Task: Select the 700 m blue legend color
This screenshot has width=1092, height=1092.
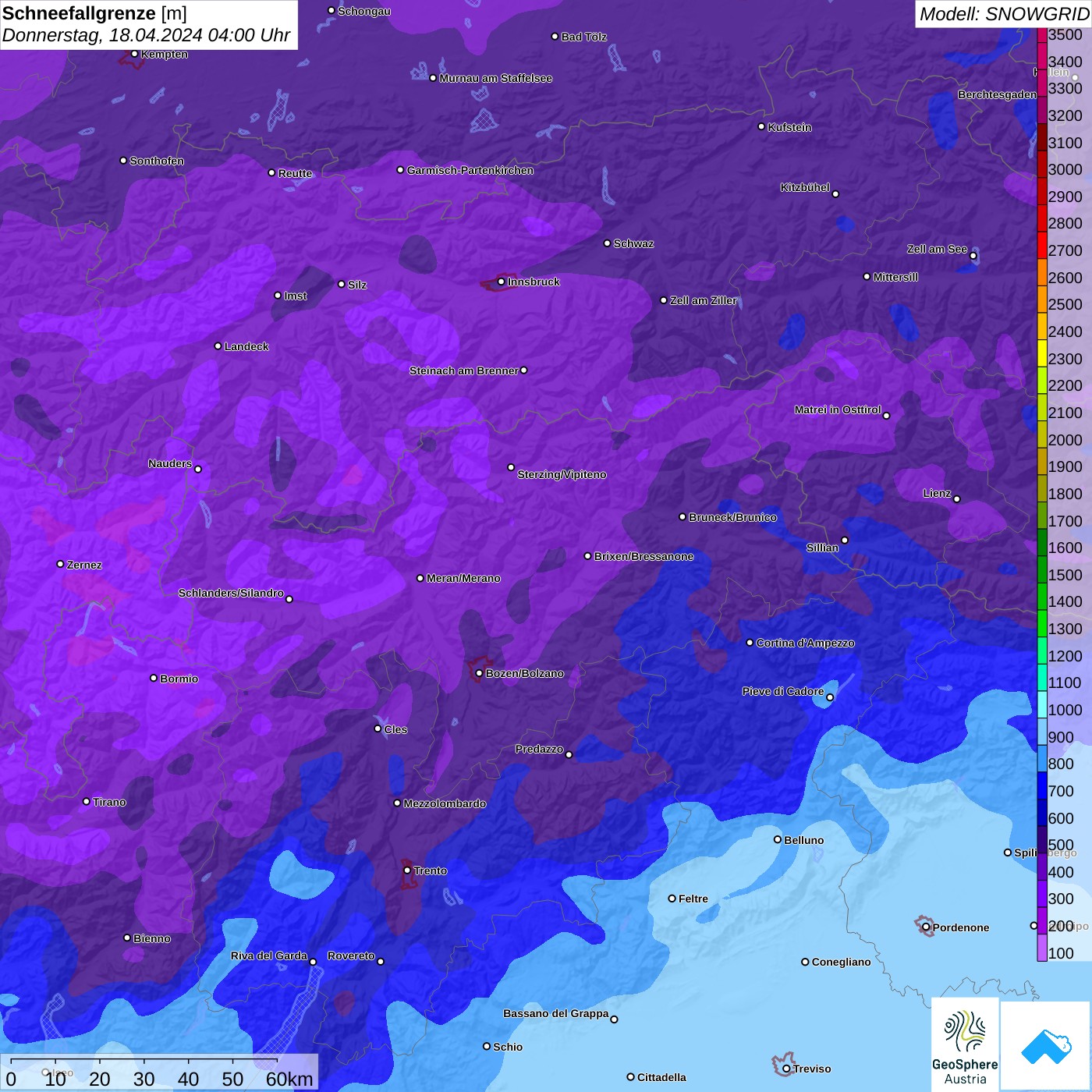Action: (1042, 785)
